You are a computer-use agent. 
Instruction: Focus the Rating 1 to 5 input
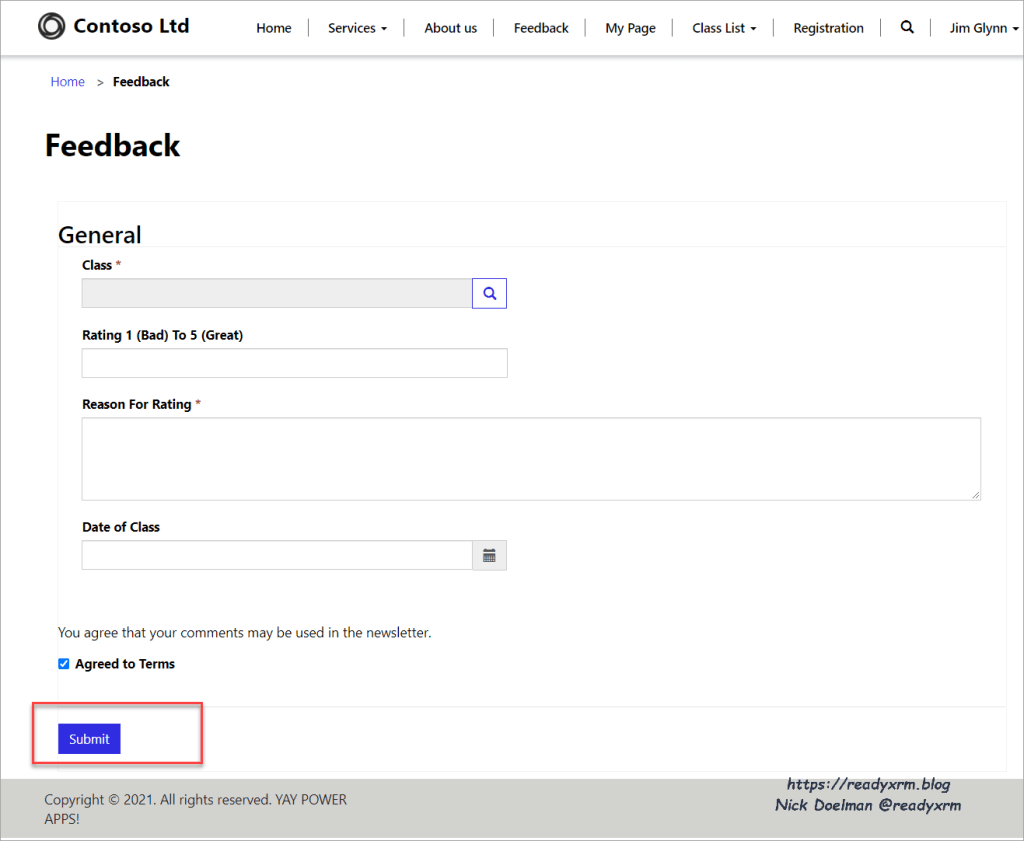pyautogui.click(x=294, y=363)
